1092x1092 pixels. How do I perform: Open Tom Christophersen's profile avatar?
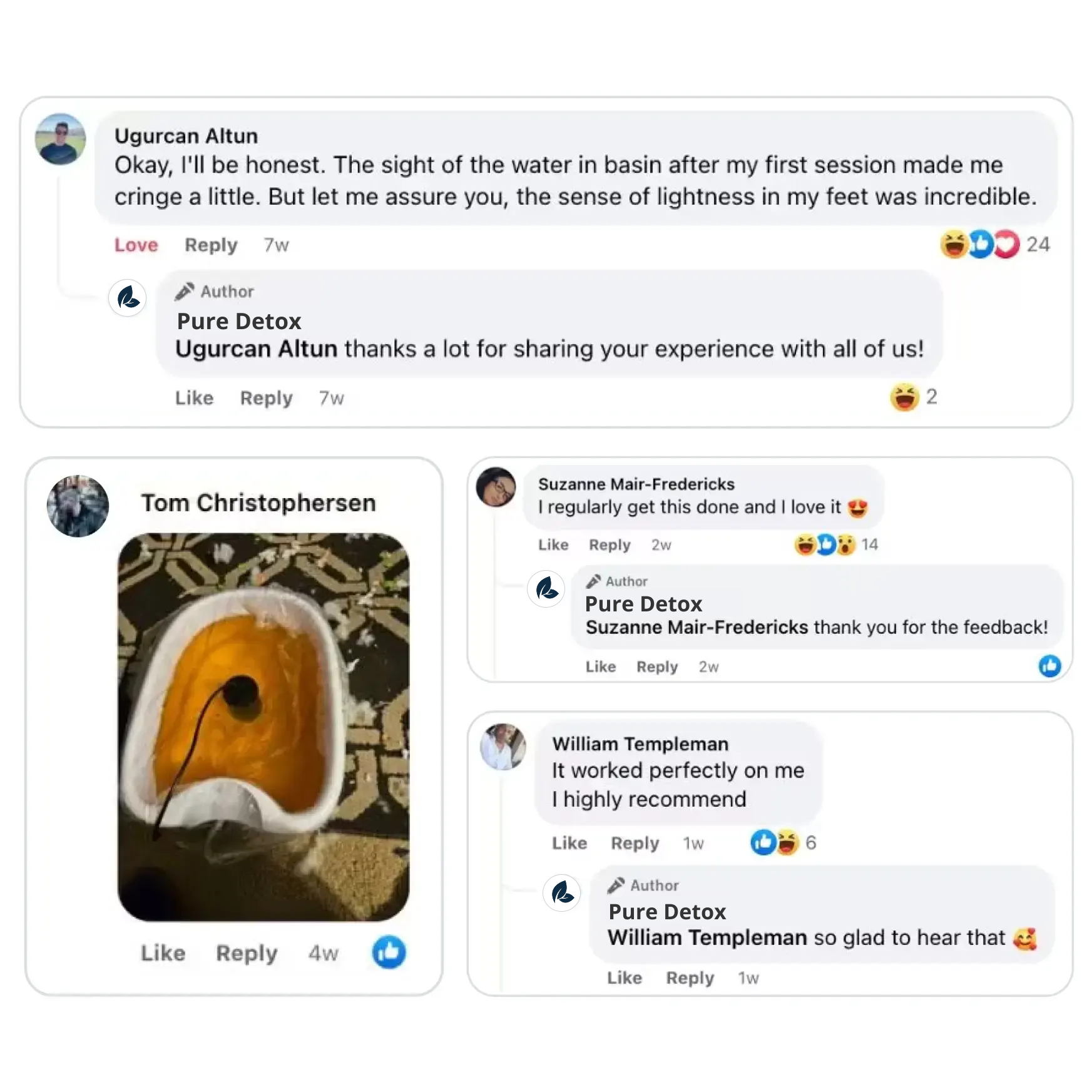click(78, 506)
